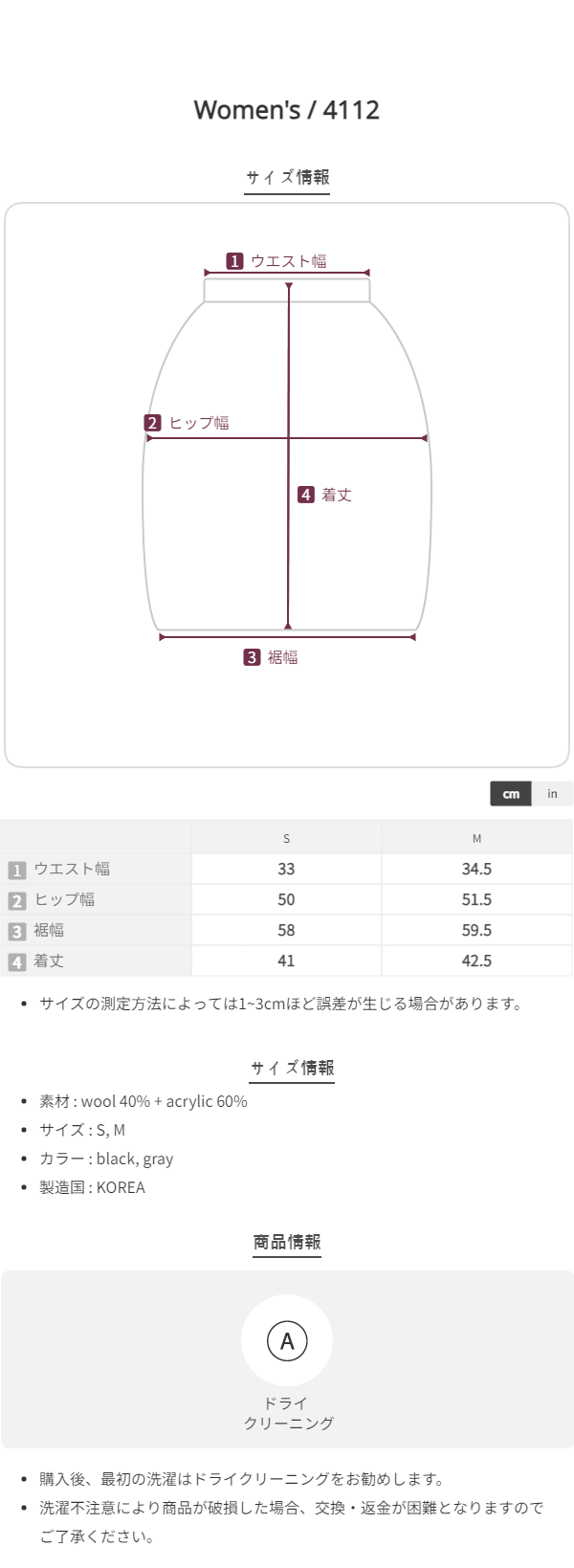Click the first サイズ情報 heading above diagram
The width and height of the screenshot is (574, 1568).
(287, 177)
